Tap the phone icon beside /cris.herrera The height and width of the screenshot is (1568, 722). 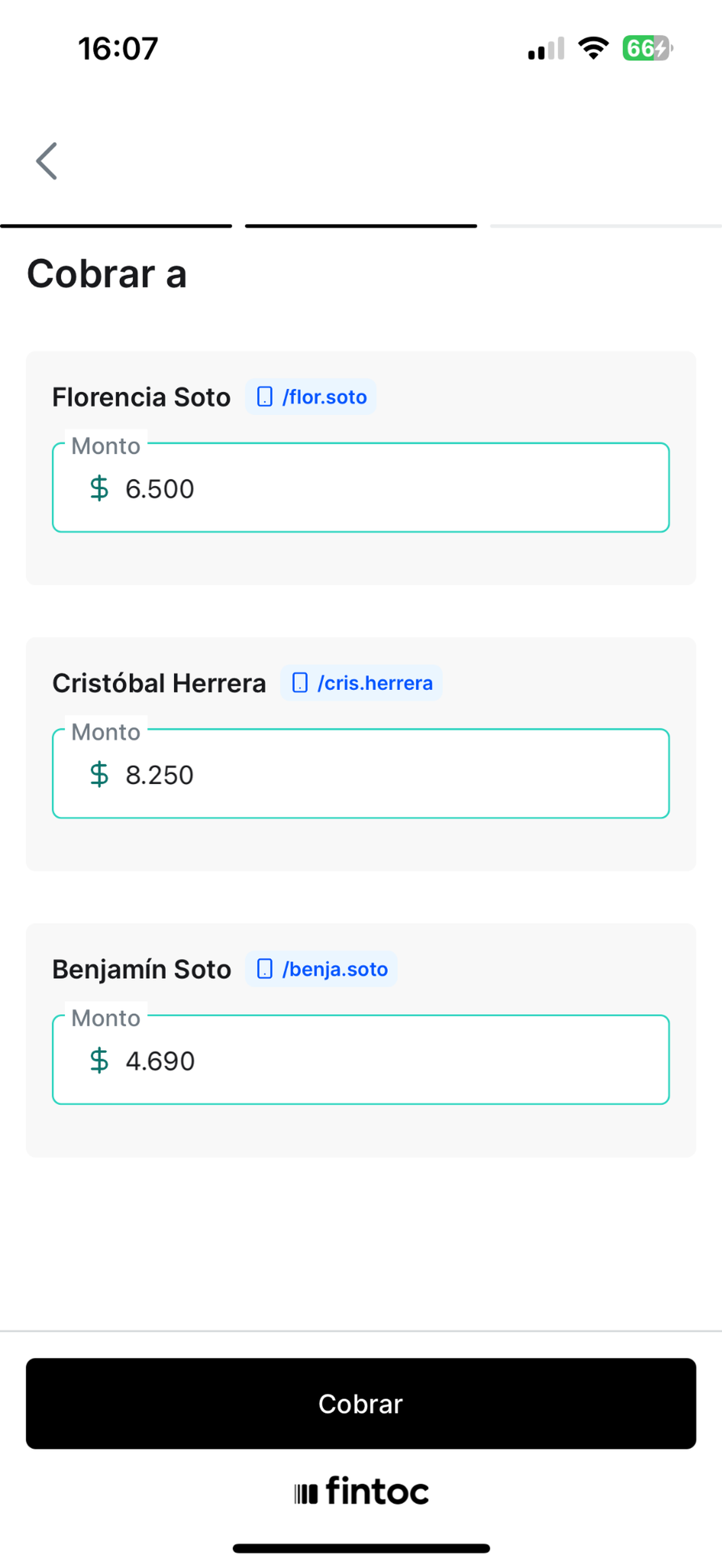point(300,683)
